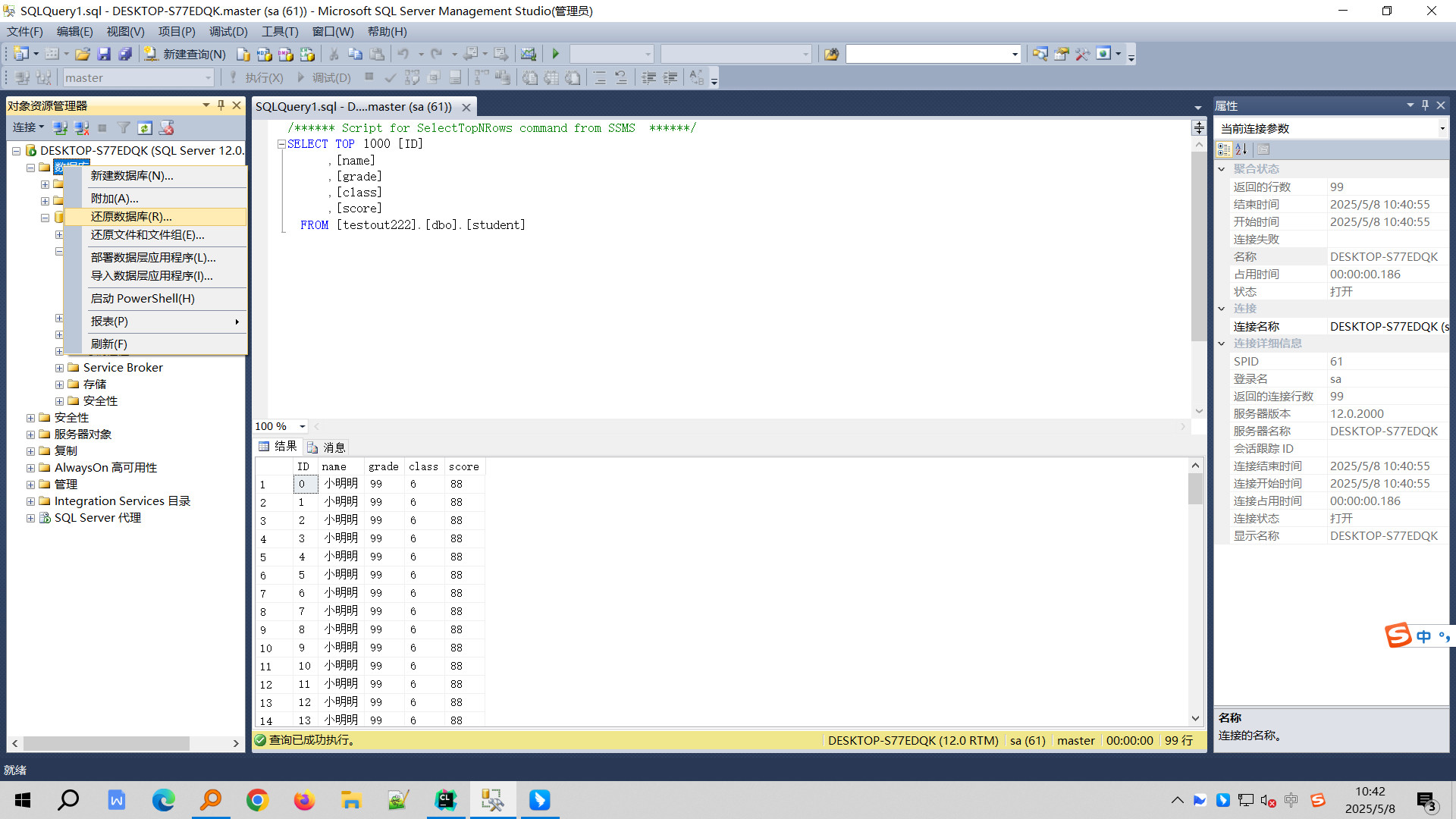Viewport: 1456px width, 819px height.
Task: Expand the Service Broker tree node
Action: coord(59,368)
